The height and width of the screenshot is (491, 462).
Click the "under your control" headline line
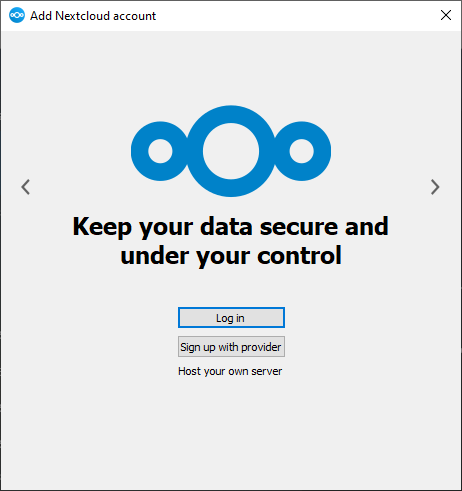point(231,256)
